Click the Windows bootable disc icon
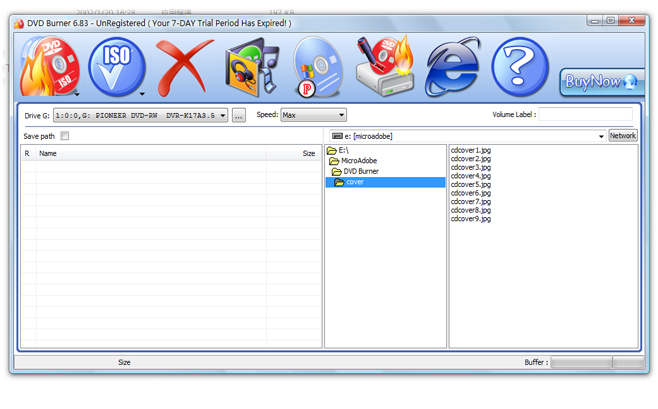This screenshot has width=658, height=409. point(318,67)
